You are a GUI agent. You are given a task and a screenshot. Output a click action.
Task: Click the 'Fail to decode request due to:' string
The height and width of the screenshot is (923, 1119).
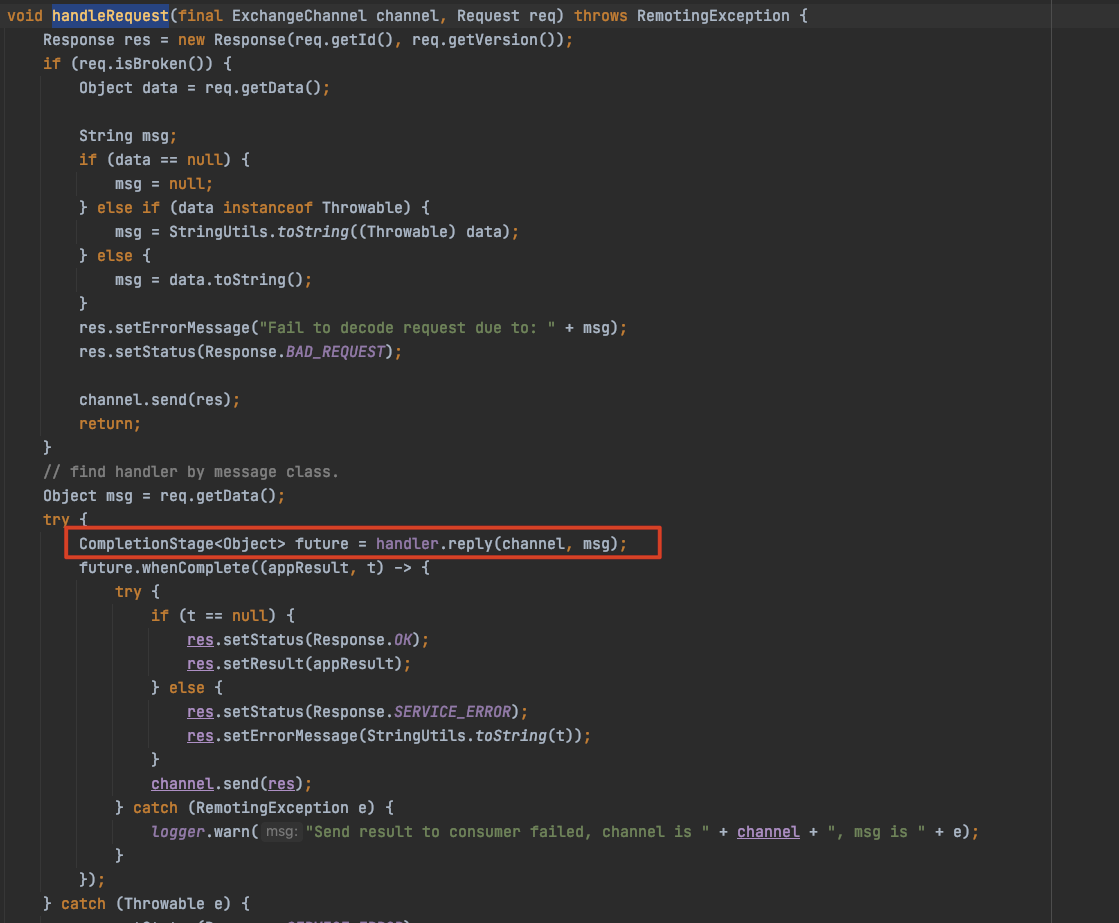tap(407, 328)
